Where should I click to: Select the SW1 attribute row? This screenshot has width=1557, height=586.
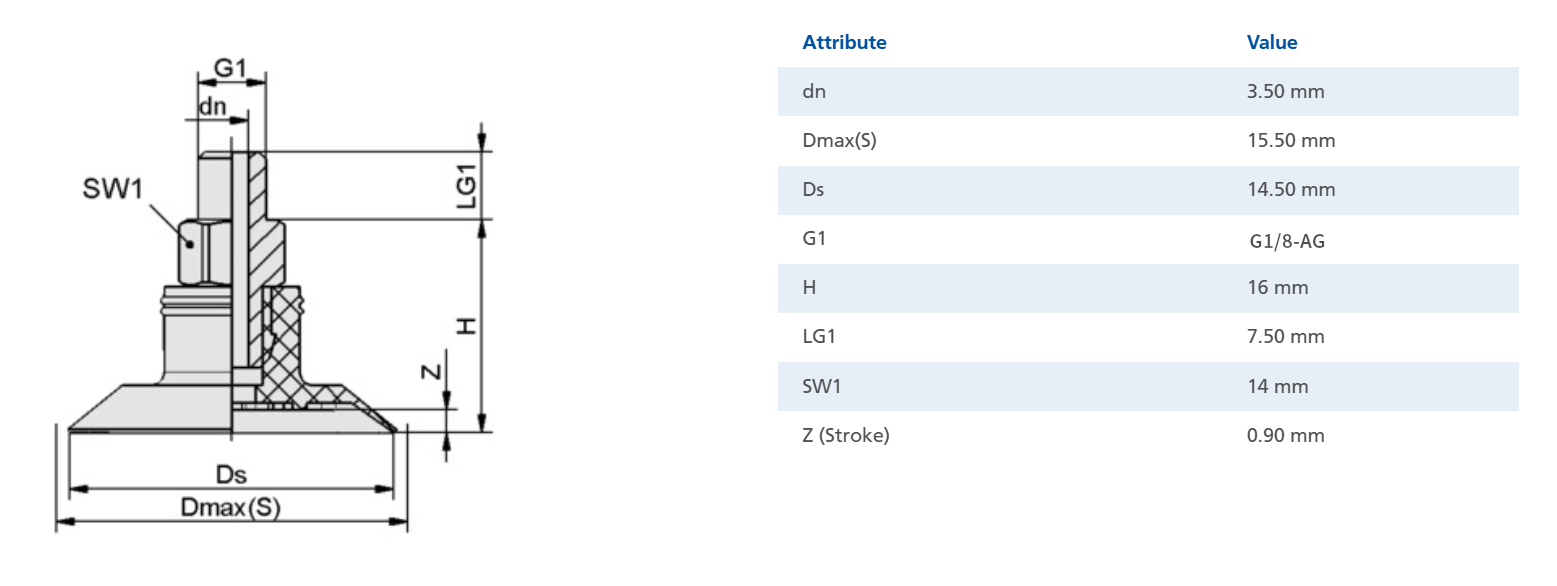point(1148,386)
